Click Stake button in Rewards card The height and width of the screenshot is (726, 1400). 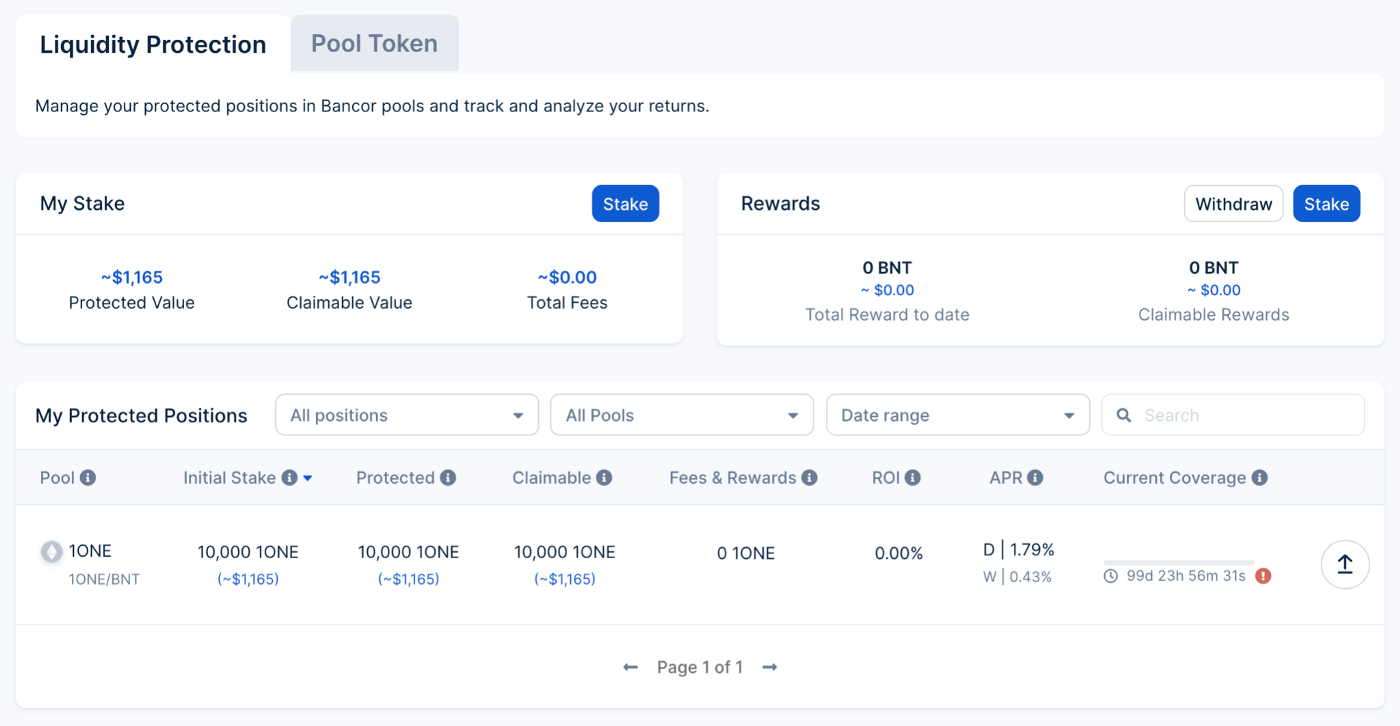1327,204
